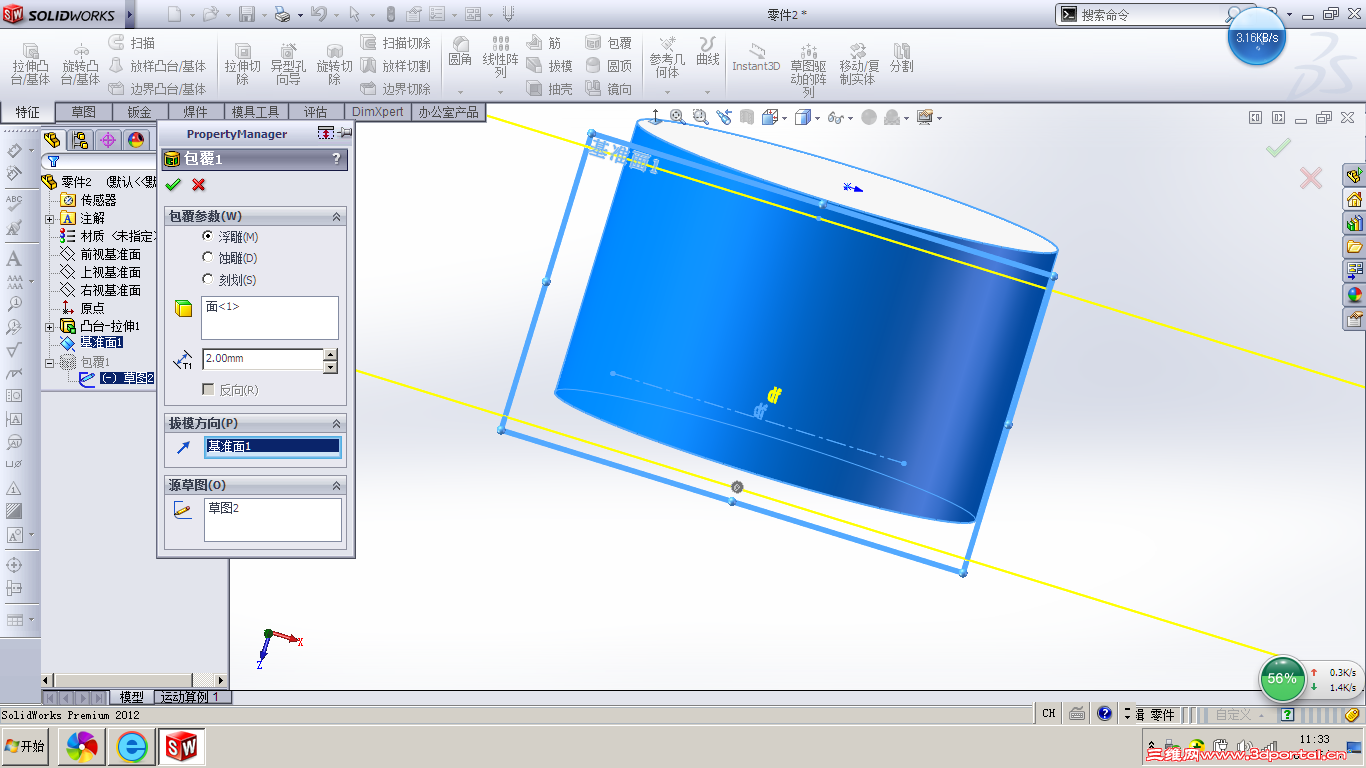Click the Section View icon

(x=745, y=117)
